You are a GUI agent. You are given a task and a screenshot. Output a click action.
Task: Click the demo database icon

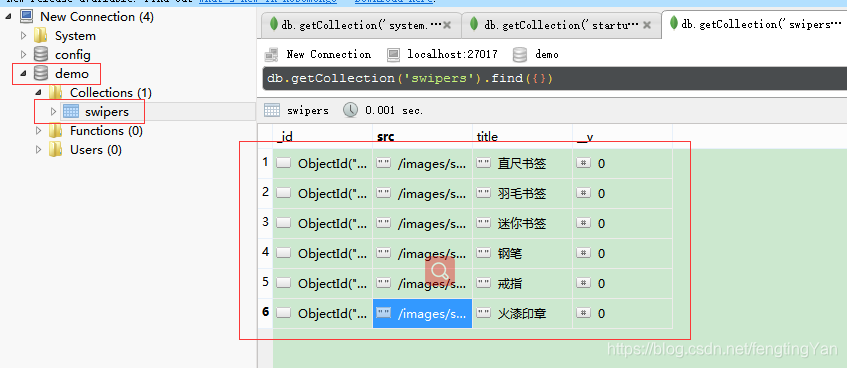pos(41,73)
